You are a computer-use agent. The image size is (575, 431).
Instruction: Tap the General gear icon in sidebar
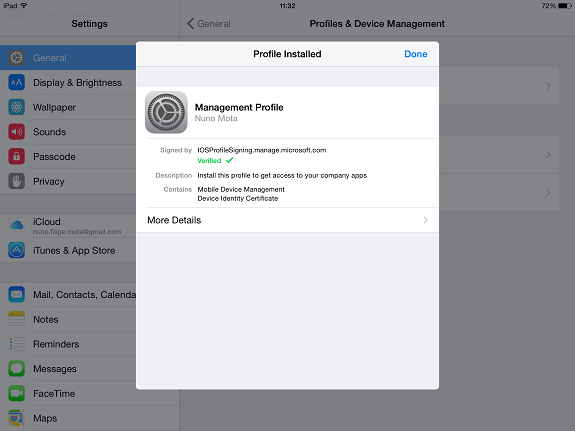[17, 58]
